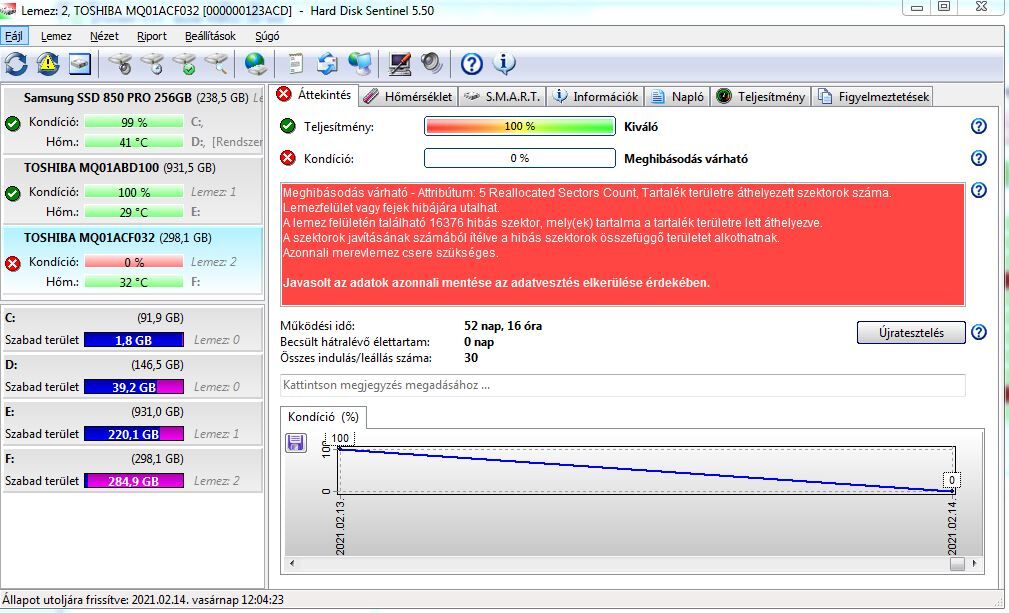
Task: Click the help icon next to Kondíció bar
Action: pos(979,158)
